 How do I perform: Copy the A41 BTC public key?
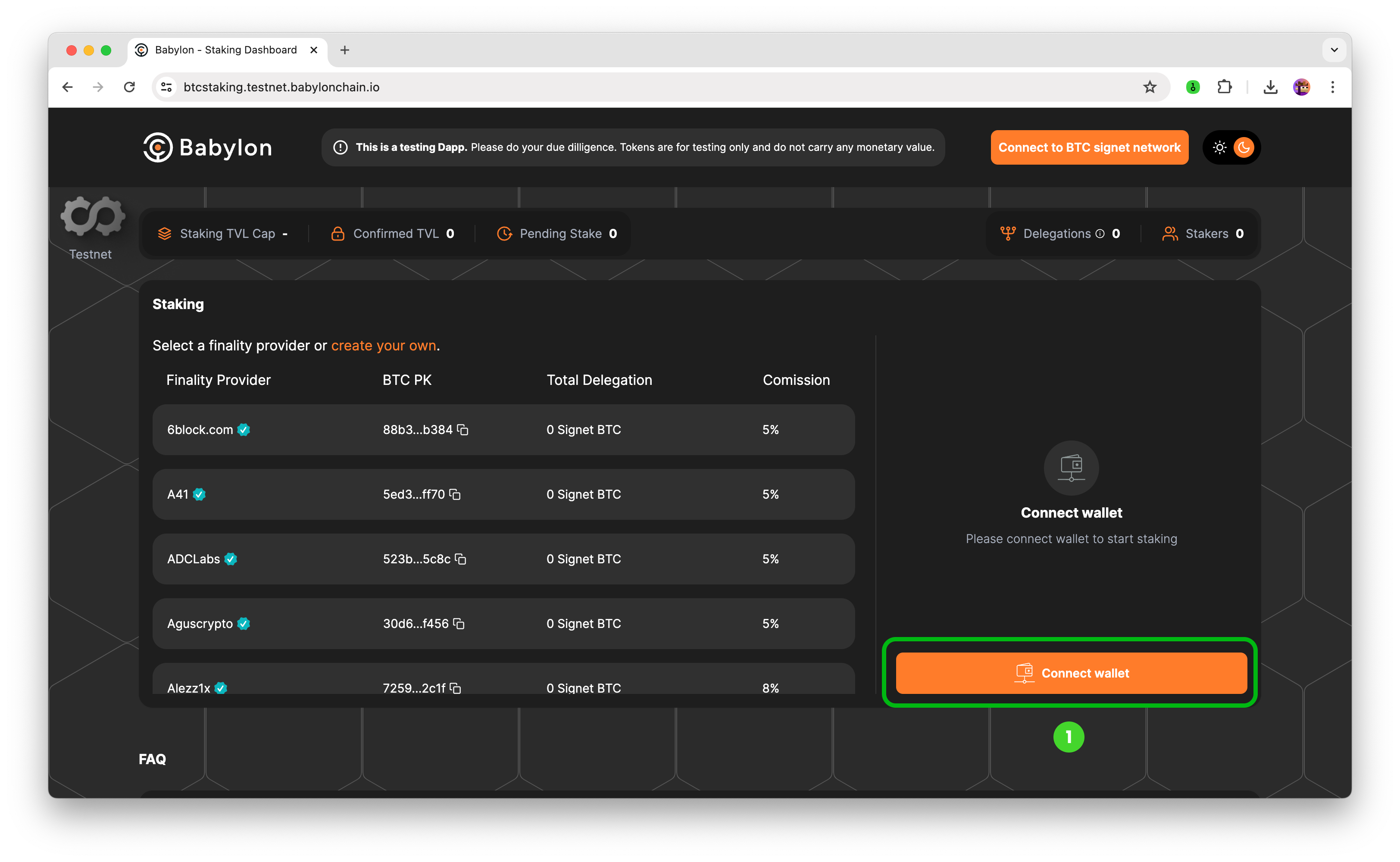[455, 494]
